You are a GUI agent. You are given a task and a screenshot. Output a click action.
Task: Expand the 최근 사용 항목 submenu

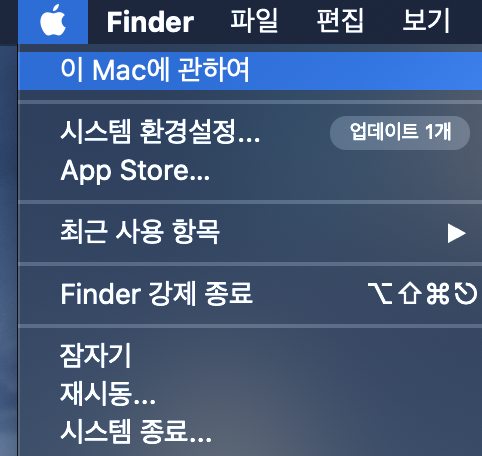[250, 232]
